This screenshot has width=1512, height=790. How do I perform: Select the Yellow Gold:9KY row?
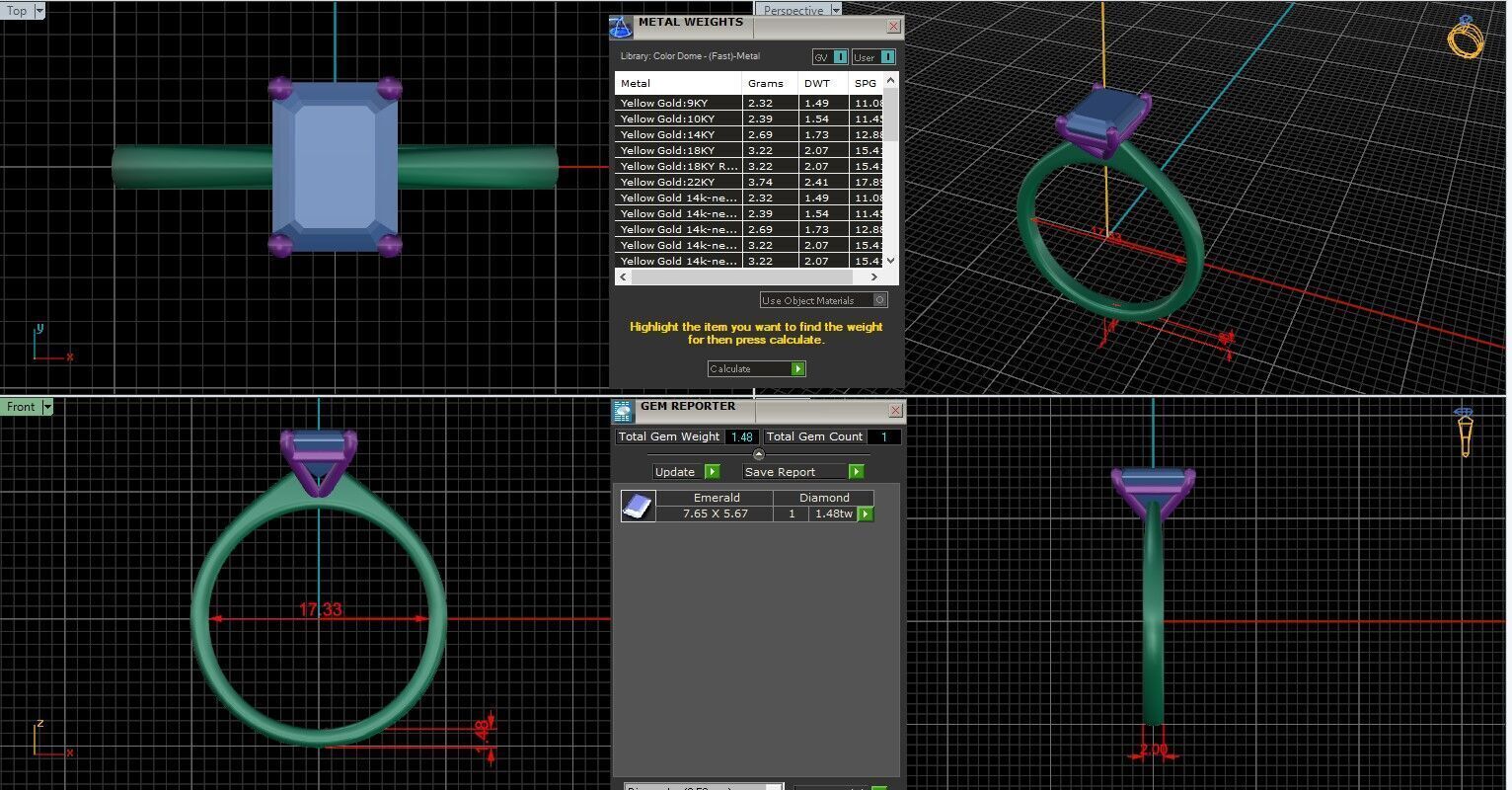pos(749,103)
